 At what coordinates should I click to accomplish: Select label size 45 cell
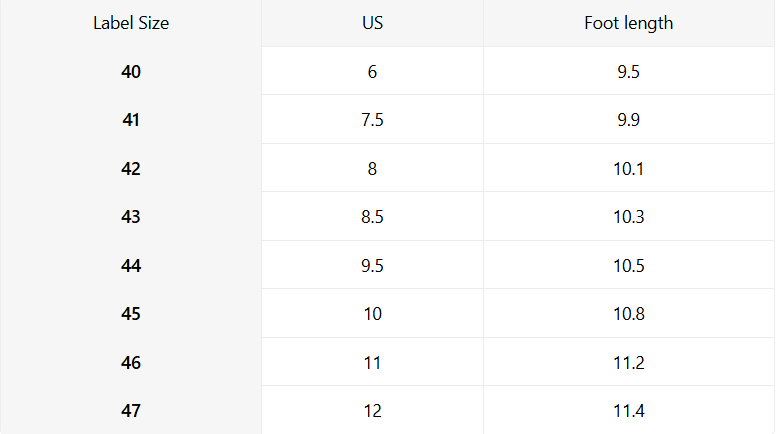[131, 314]
